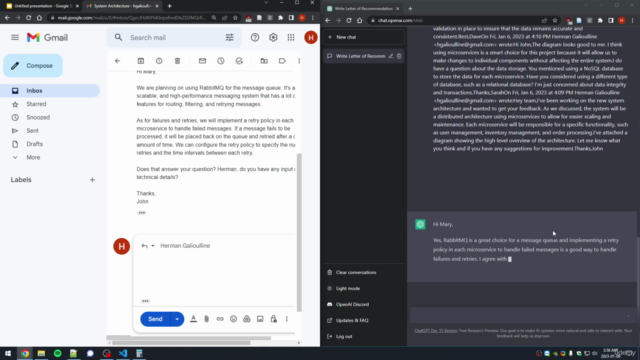Open the Snoozed folder

coord(38,118)
